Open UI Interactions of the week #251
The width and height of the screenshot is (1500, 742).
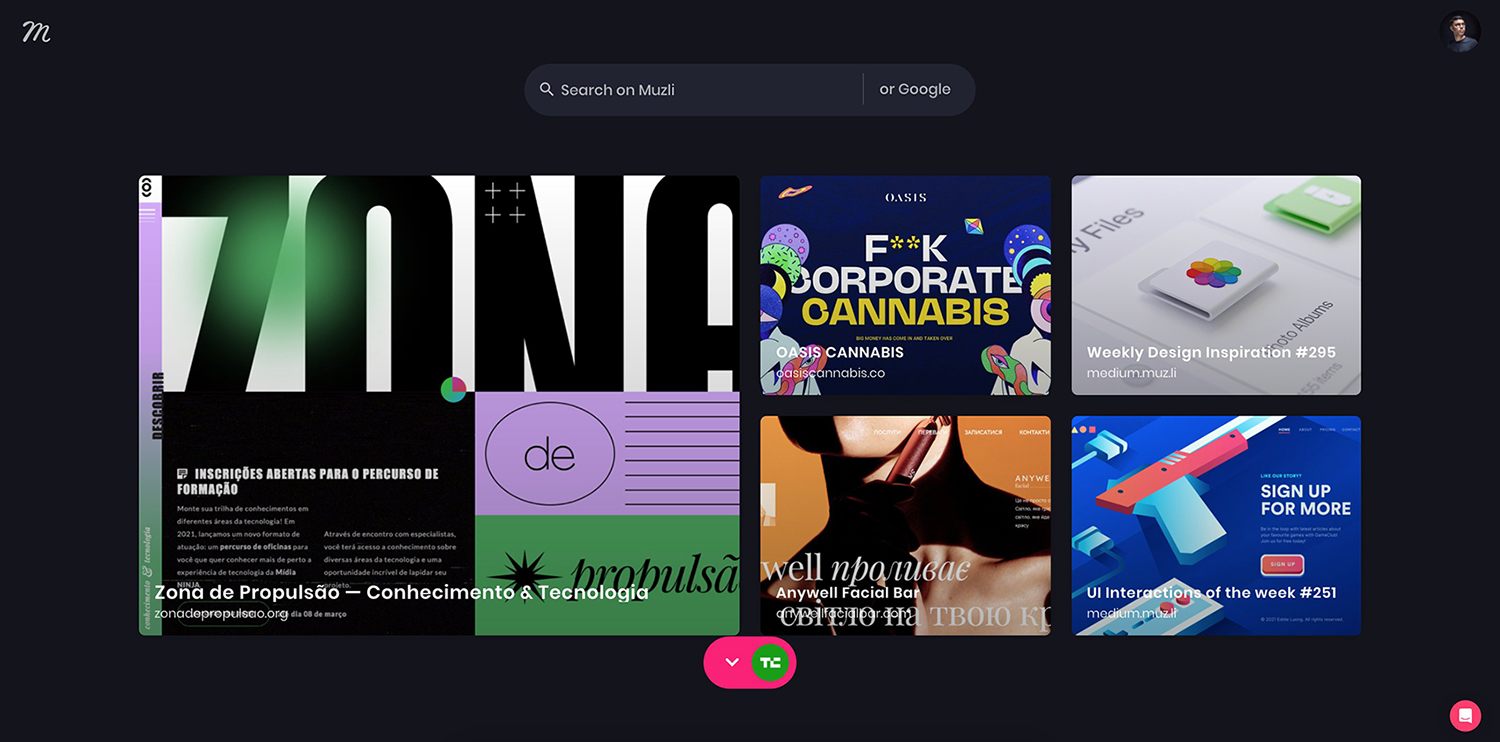(1216, 525)
